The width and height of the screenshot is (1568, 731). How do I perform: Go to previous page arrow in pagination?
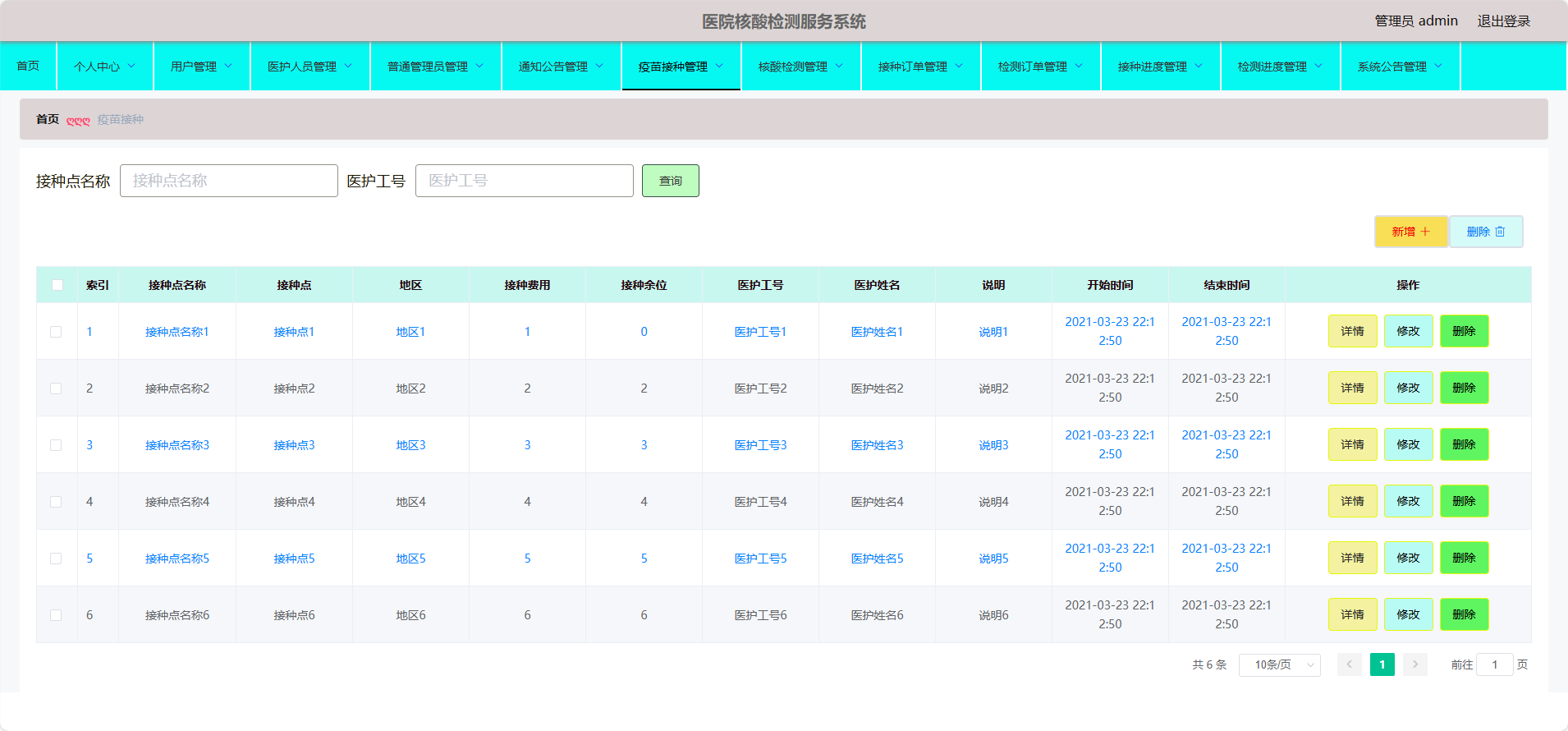[x=1350, y=664]
